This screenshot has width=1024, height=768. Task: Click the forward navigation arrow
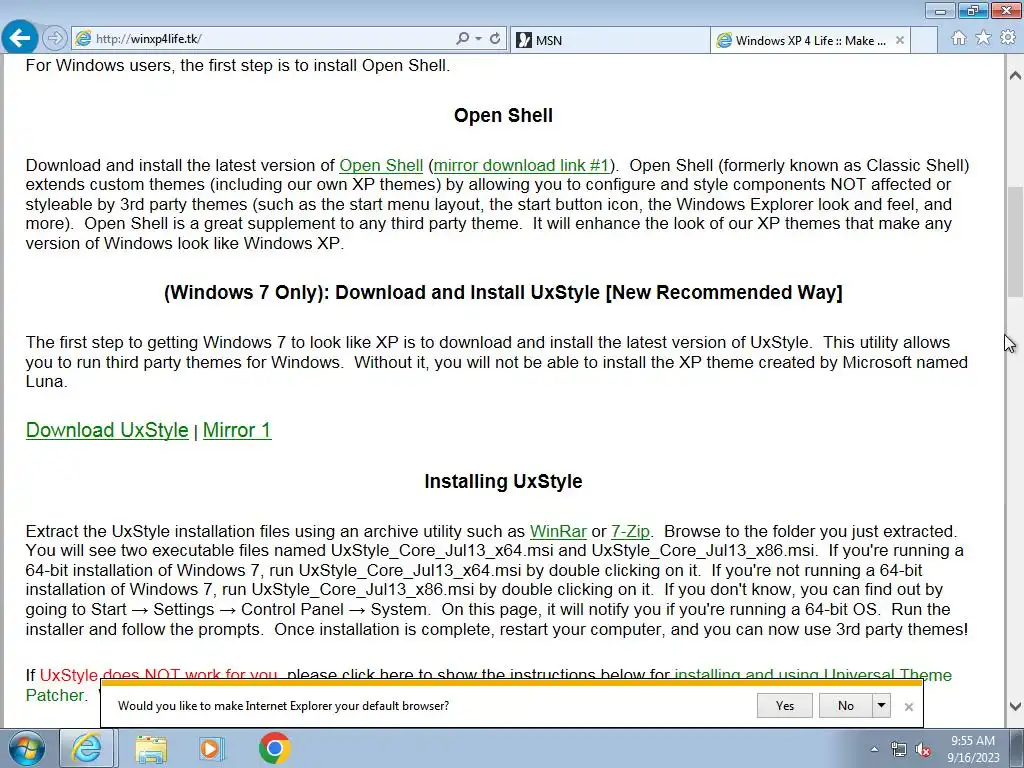[55, 39]
